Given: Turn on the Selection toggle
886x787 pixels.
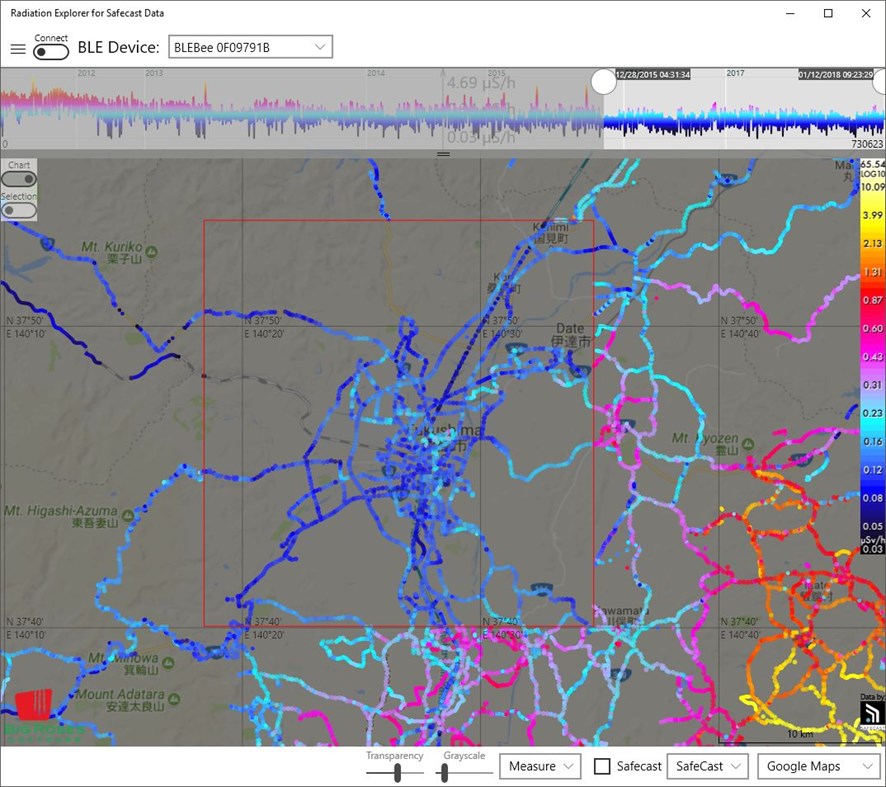Looking at the screenshot, I should [19, 210].
